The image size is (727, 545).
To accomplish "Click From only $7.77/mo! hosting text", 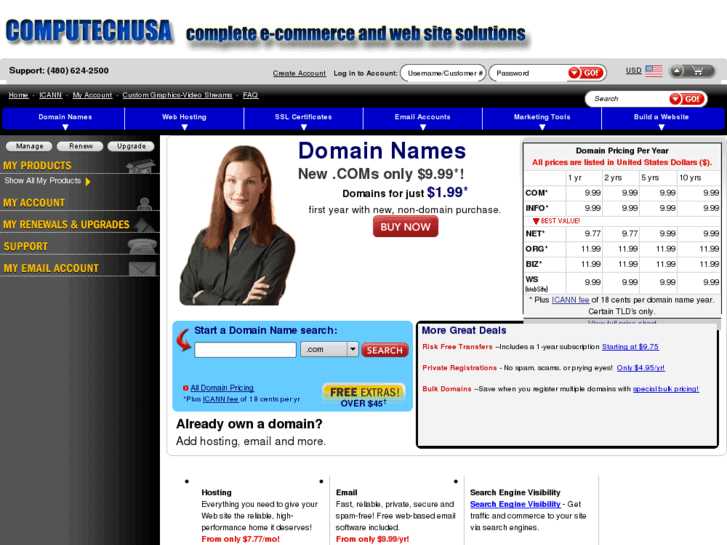I will 240,539.
